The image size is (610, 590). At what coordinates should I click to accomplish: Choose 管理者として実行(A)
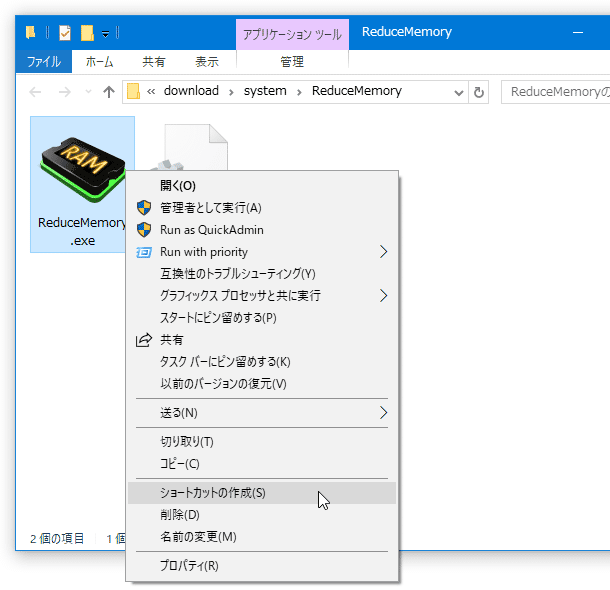262,208
